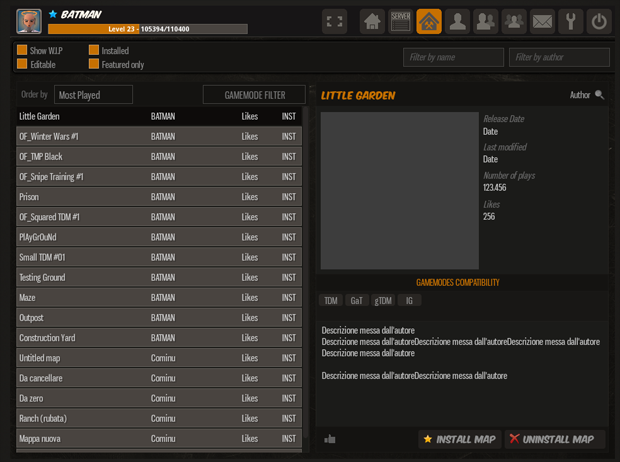This screenshot has height=462, width=620.
Task: Click INST on the Prison row
Action: pyautogui.click(x=289, y=197)
